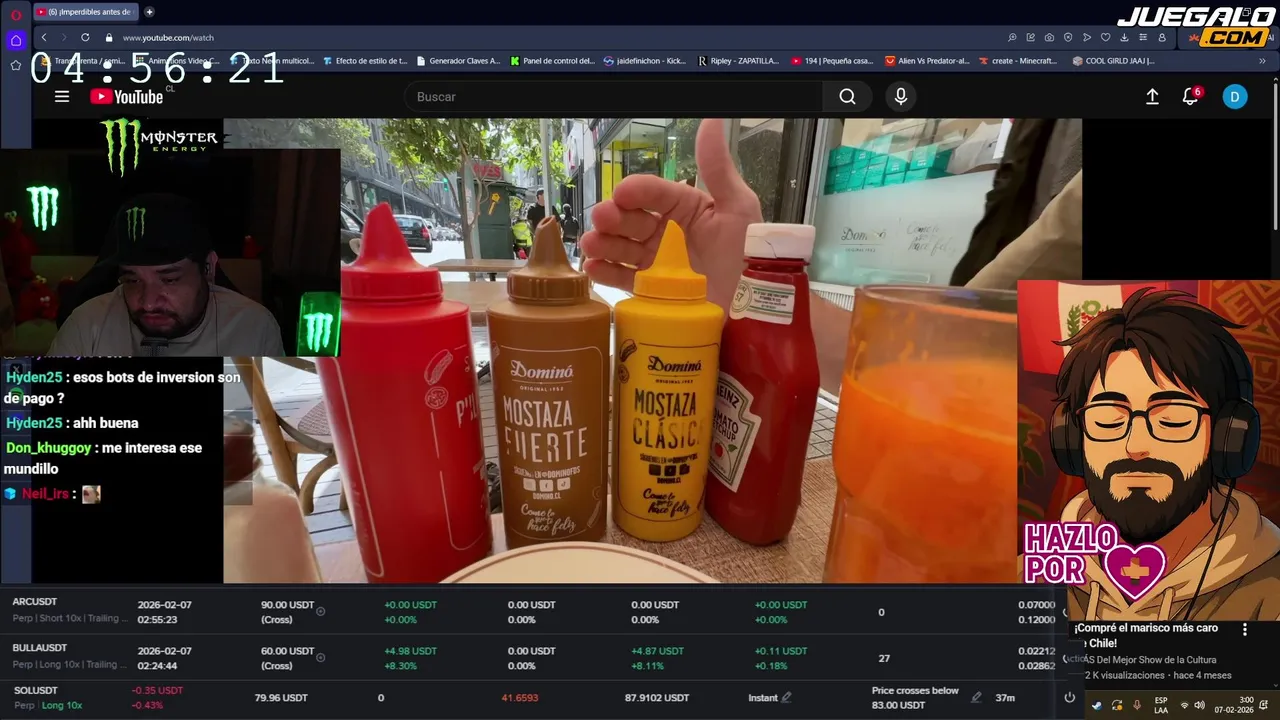The image size is (1280, 720).
Task: Click the address bar www.youtube.com/watch
Action: pos(168,38)
